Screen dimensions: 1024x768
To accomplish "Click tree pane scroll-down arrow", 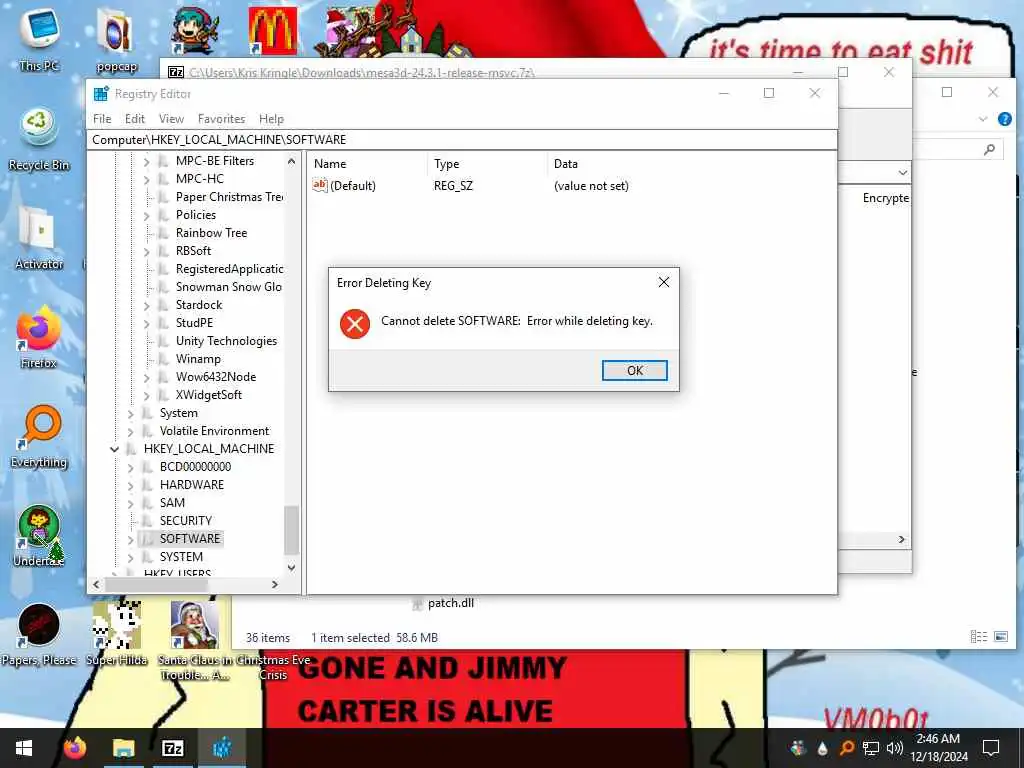I will click(291, 568).
